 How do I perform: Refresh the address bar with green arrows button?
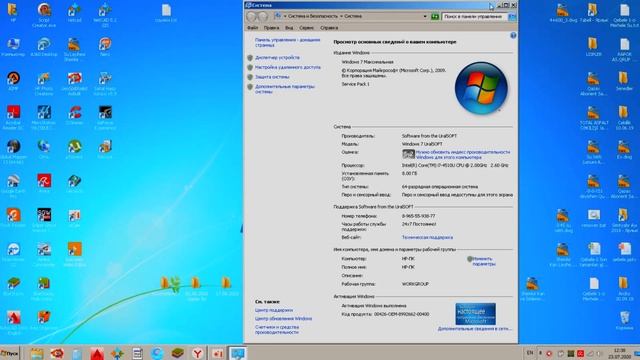pyautogui.click(x=435, y=16)
